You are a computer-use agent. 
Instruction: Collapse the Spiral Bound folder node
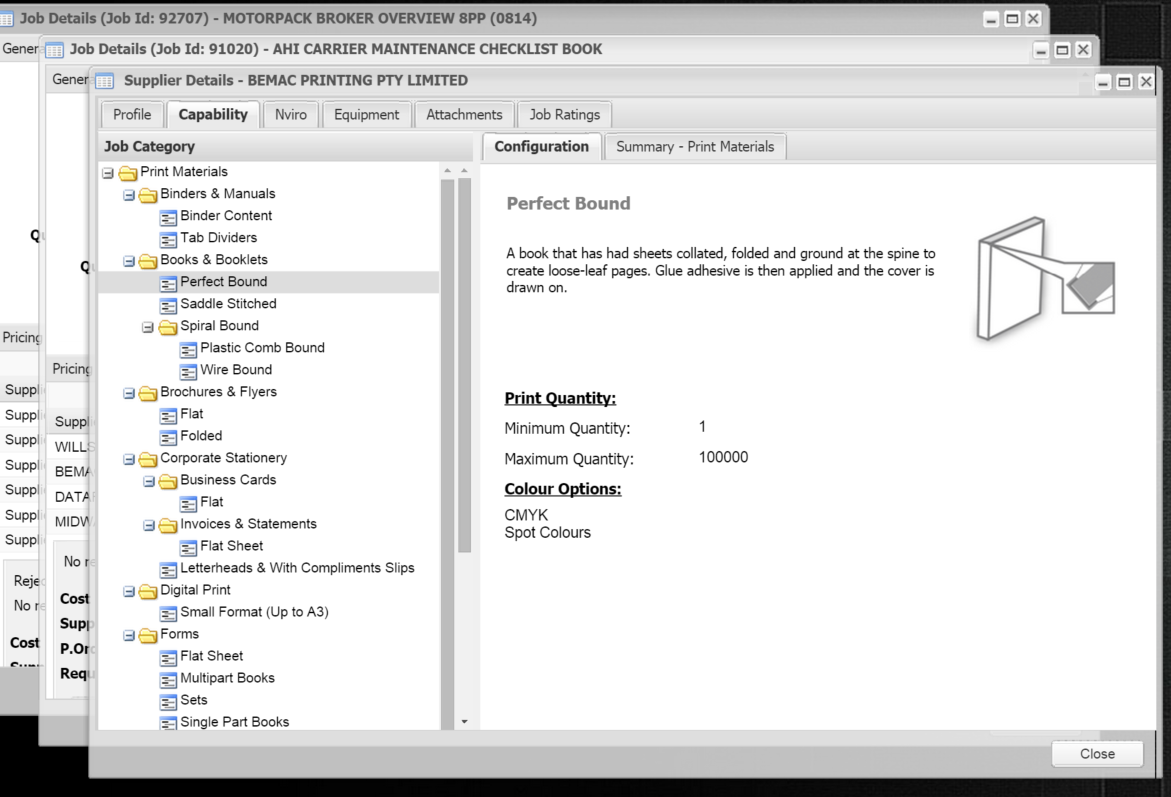pos(149,326)
